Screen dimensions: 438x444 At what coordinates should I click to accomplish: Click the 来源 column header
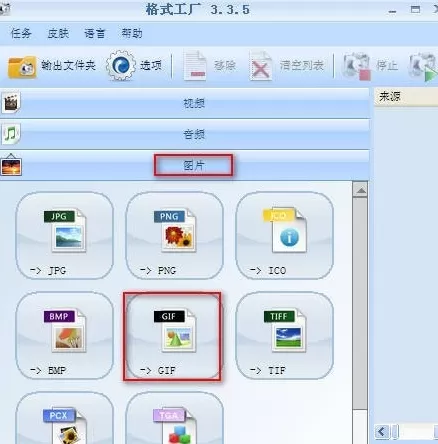[x=406, y=97]
